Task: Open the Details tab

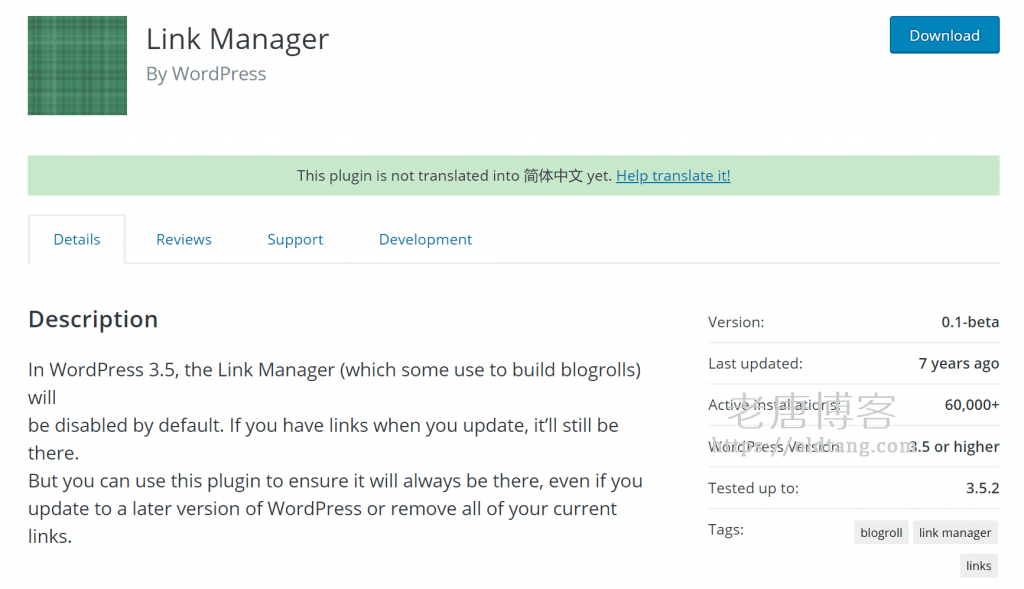Action: pyautogui.click(x=76, y=239)
